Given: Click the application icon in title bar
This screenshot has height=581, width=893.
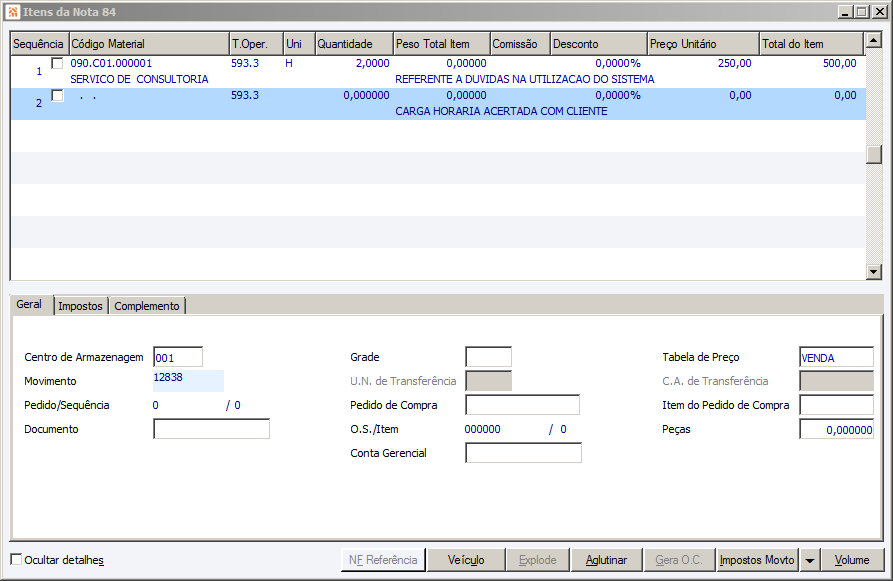Looking at the screenshot, I should 13,12.
